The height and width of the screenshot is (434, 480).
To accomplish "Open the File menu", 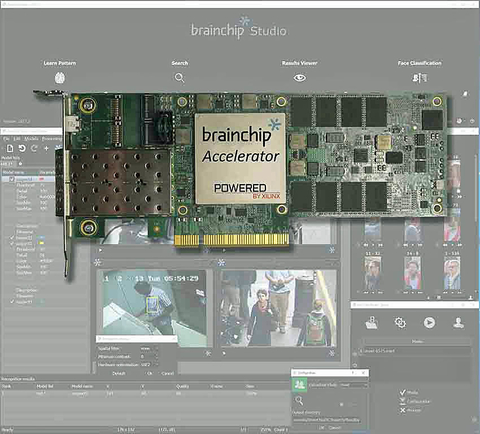I will click(6, 138).
